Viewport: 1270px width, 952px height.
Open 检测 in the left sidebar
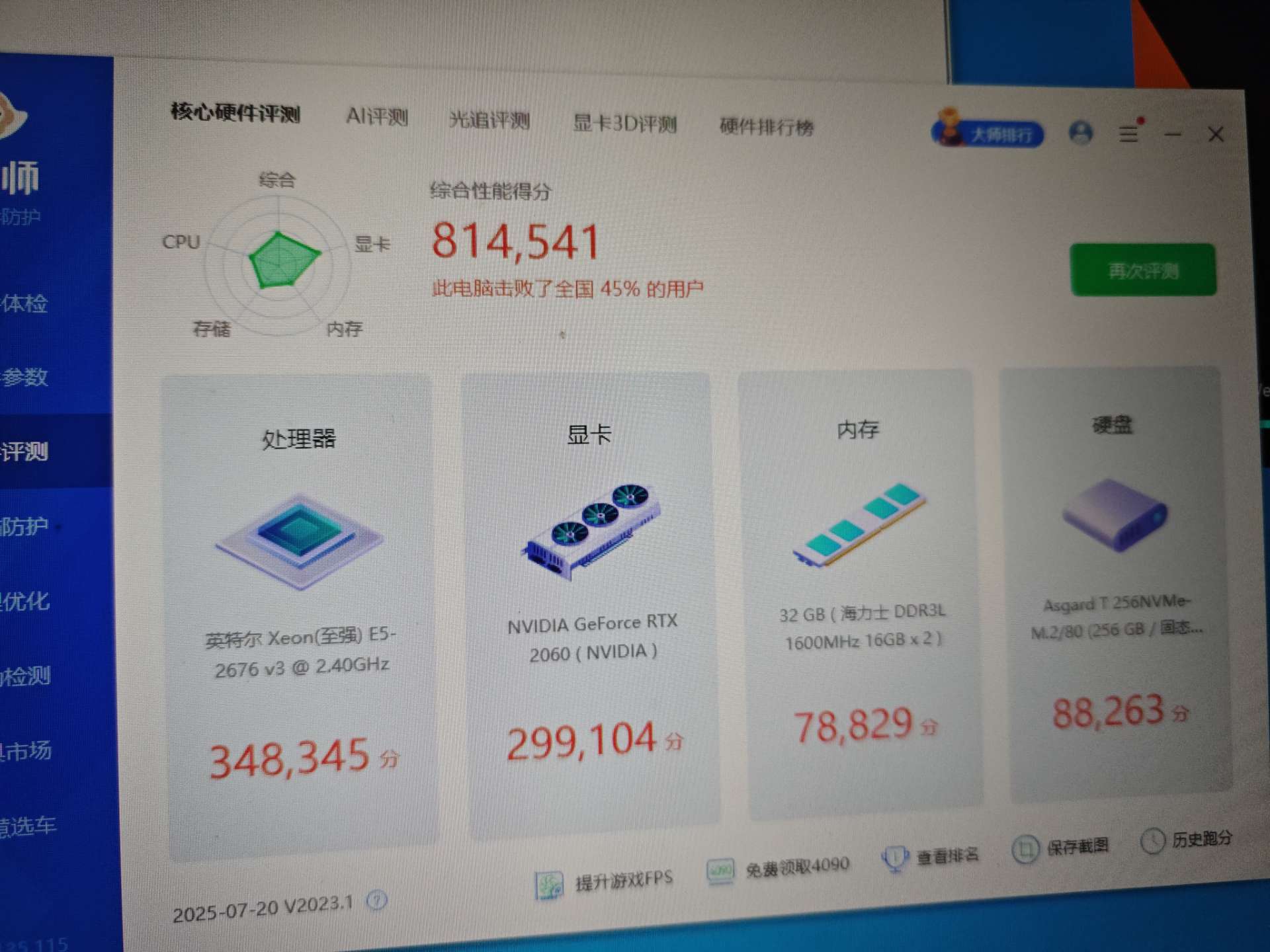[25, 676]
